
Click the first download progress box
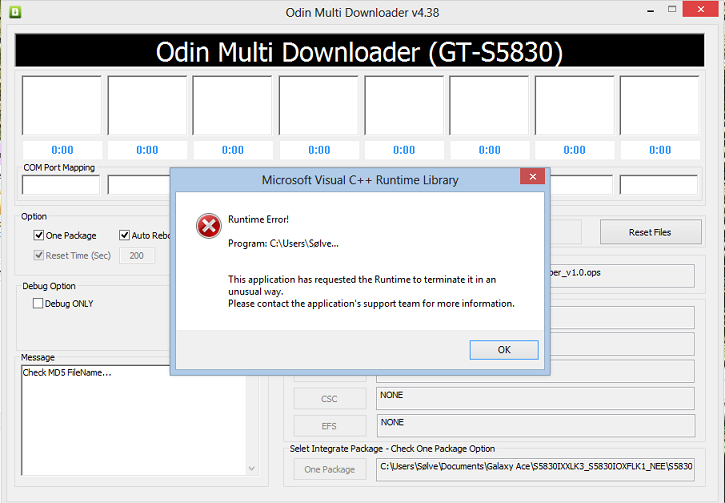pyautogui.click(x=61, y=105)
